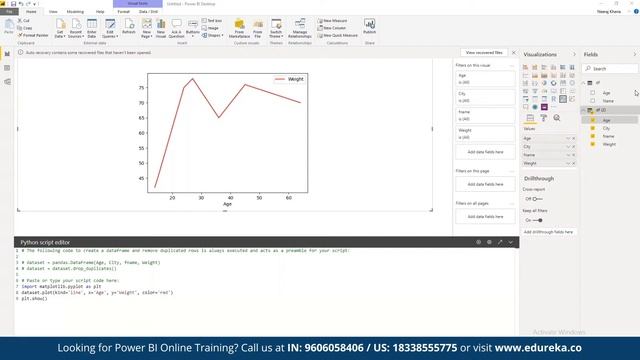Click New Measure
The image size is (640, 360).
click(x=332, y=20)
